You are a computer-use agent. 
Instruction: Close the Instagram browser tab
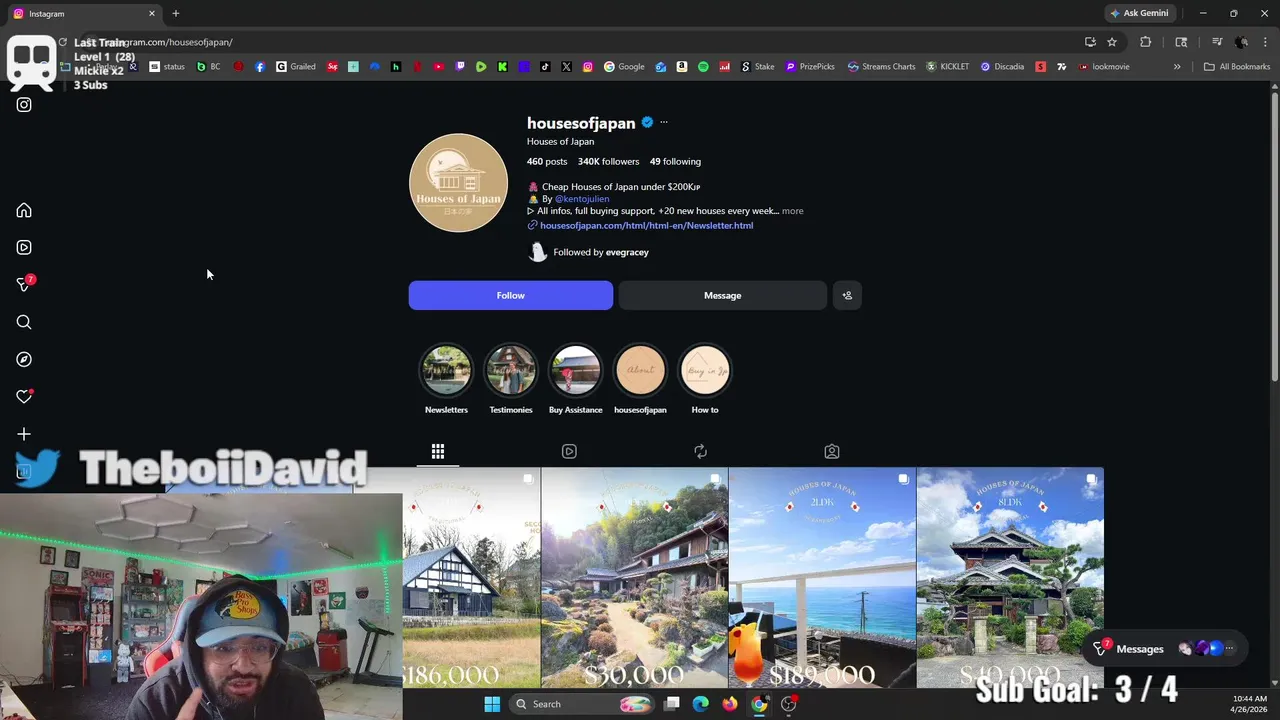pos(152,13)
